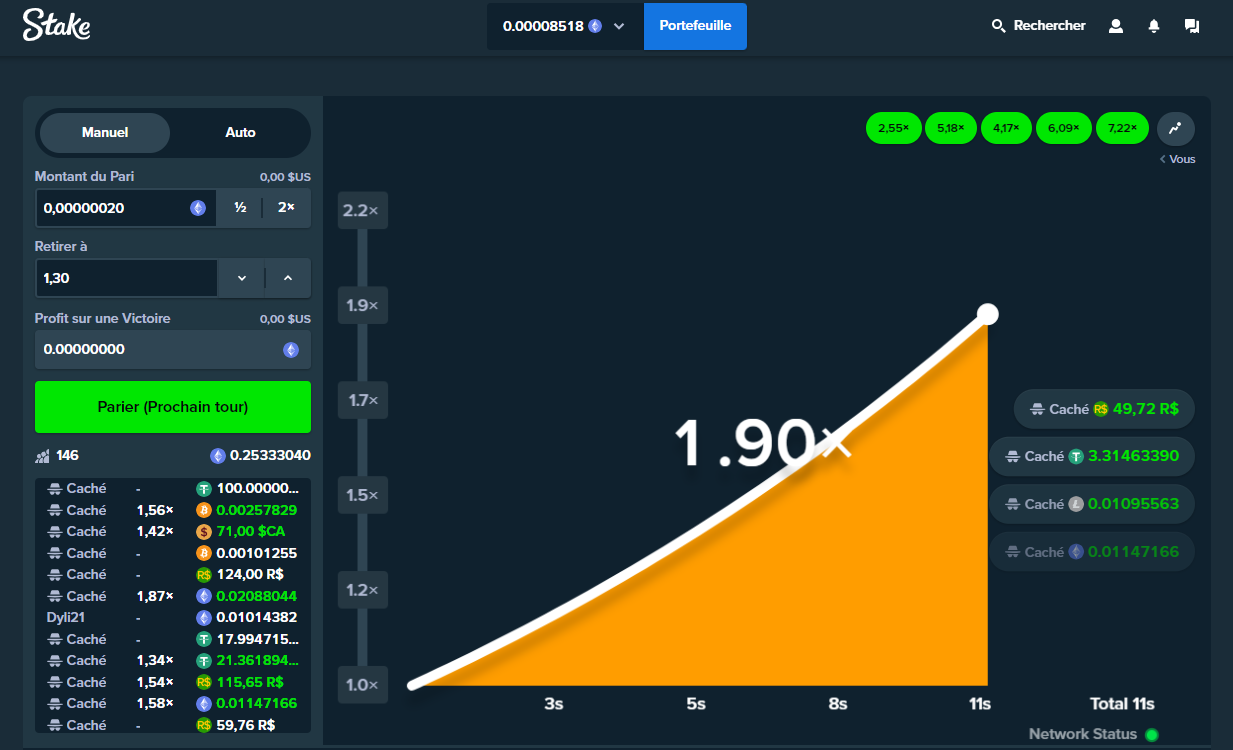The image size is (1233, 750).
Task: Open notifications bell icon
Action: (1154, 26)
